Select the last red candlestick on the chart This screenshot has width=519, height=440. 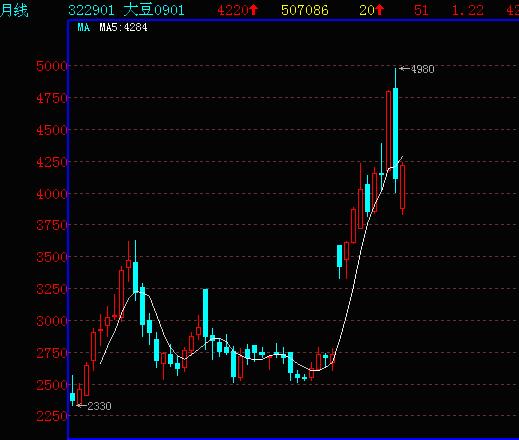403,187
